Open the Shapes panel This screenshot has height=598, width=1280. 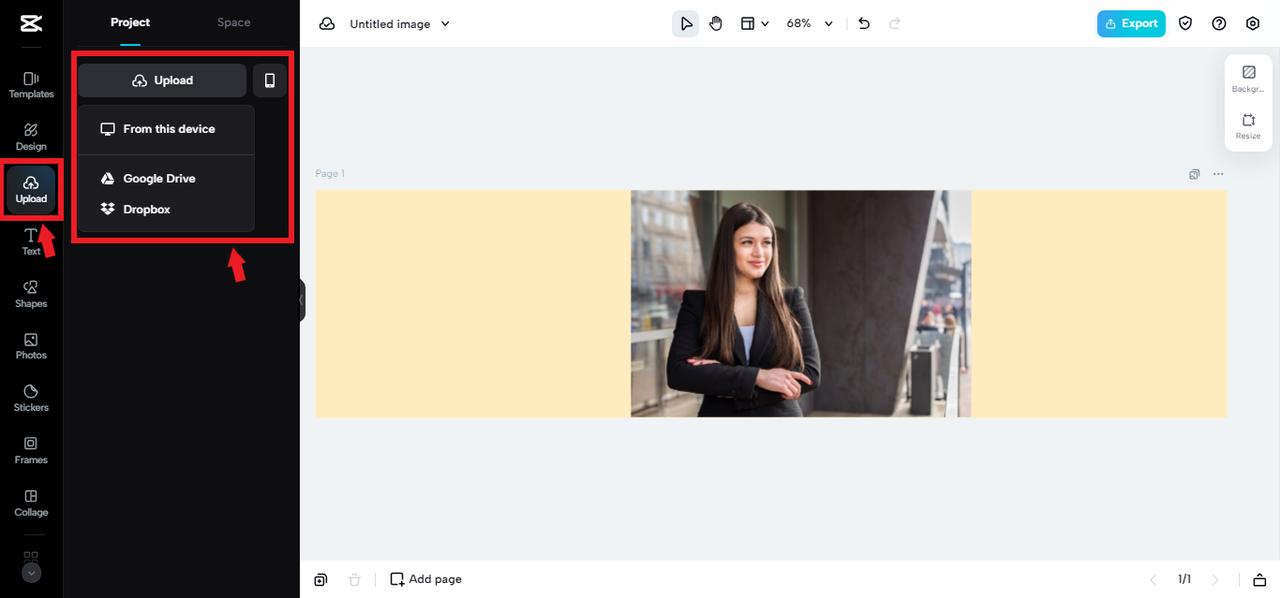[x=31, y=294]
